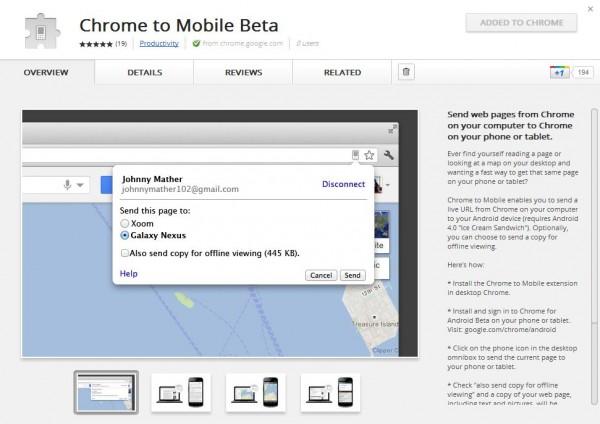The image size is (600, 424).
Task: Click the Help link in popup
Action: coord(129,274)
